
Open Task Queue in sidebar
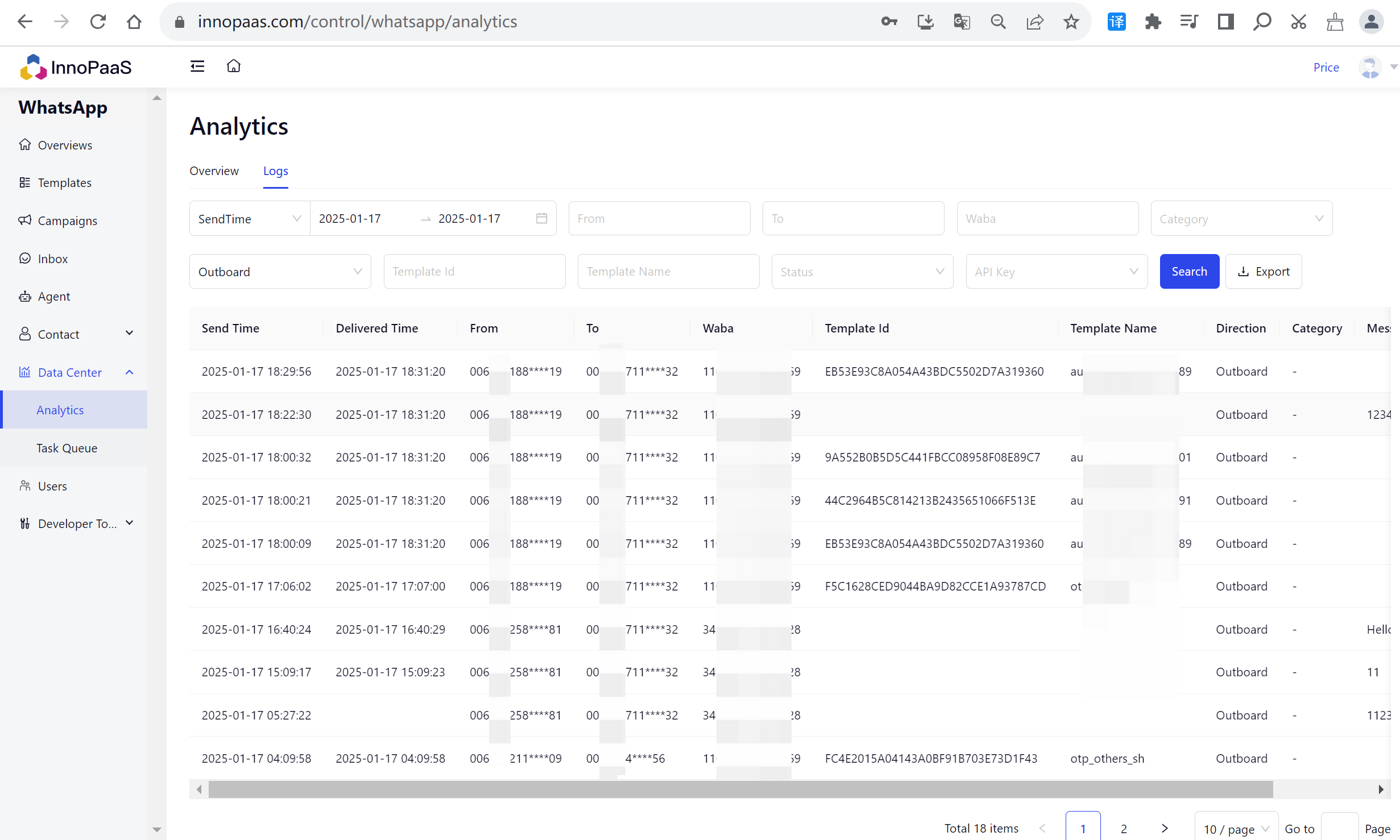coord(67,448)
